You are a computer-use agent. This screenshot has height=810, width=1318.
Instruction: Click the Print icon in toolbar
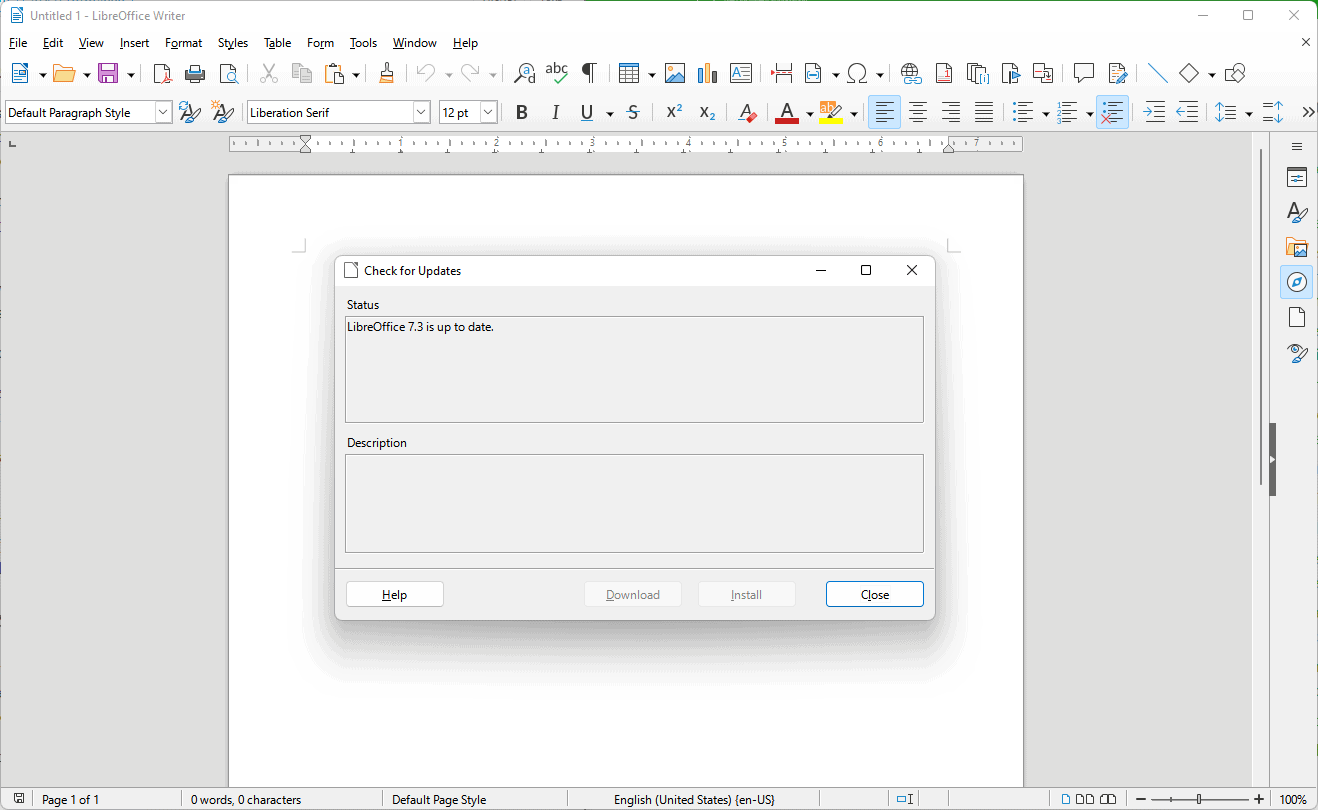pyautogui.click(x=195, y=73)
